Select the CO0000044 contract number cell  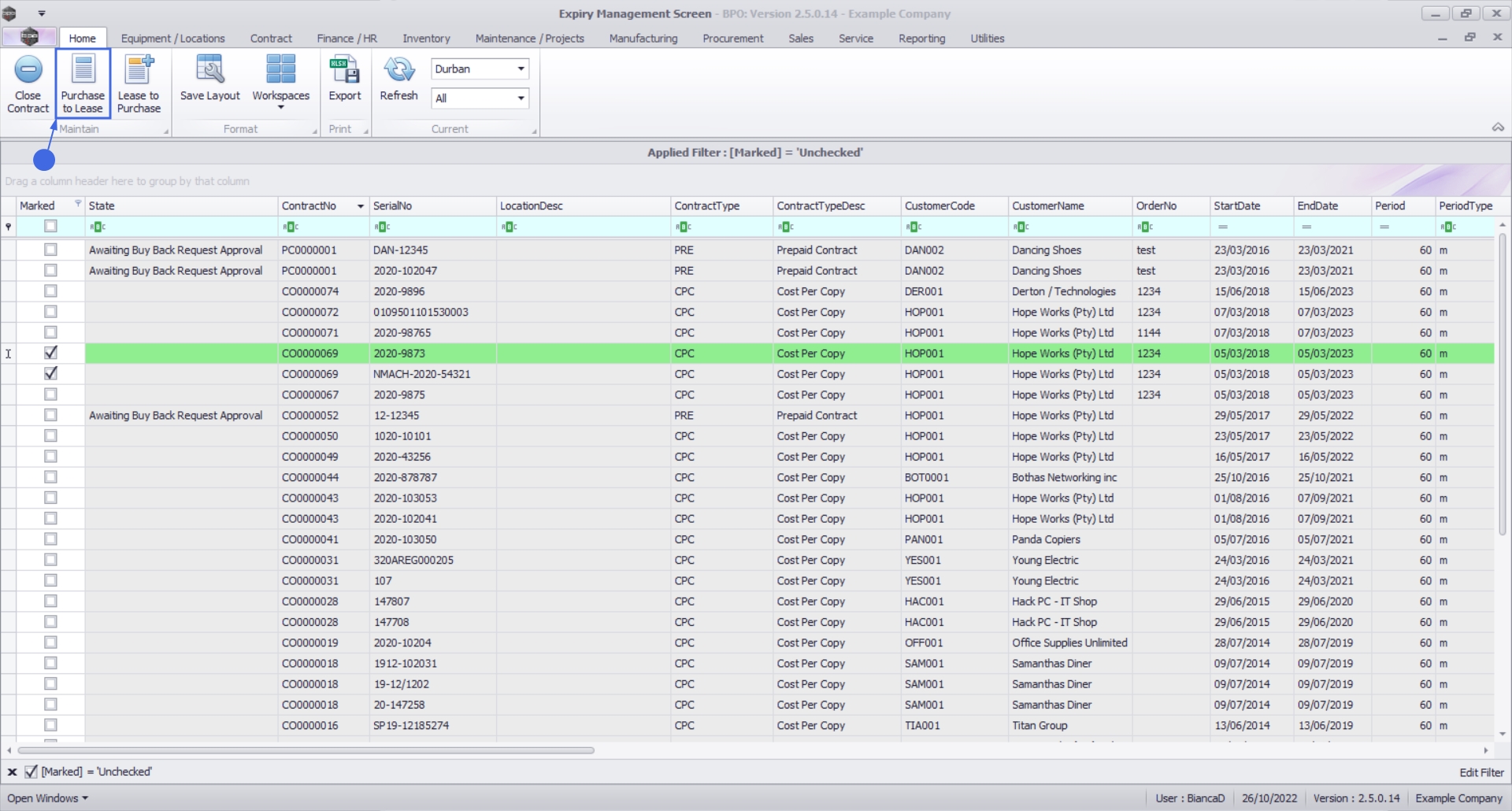coord(324,477)
